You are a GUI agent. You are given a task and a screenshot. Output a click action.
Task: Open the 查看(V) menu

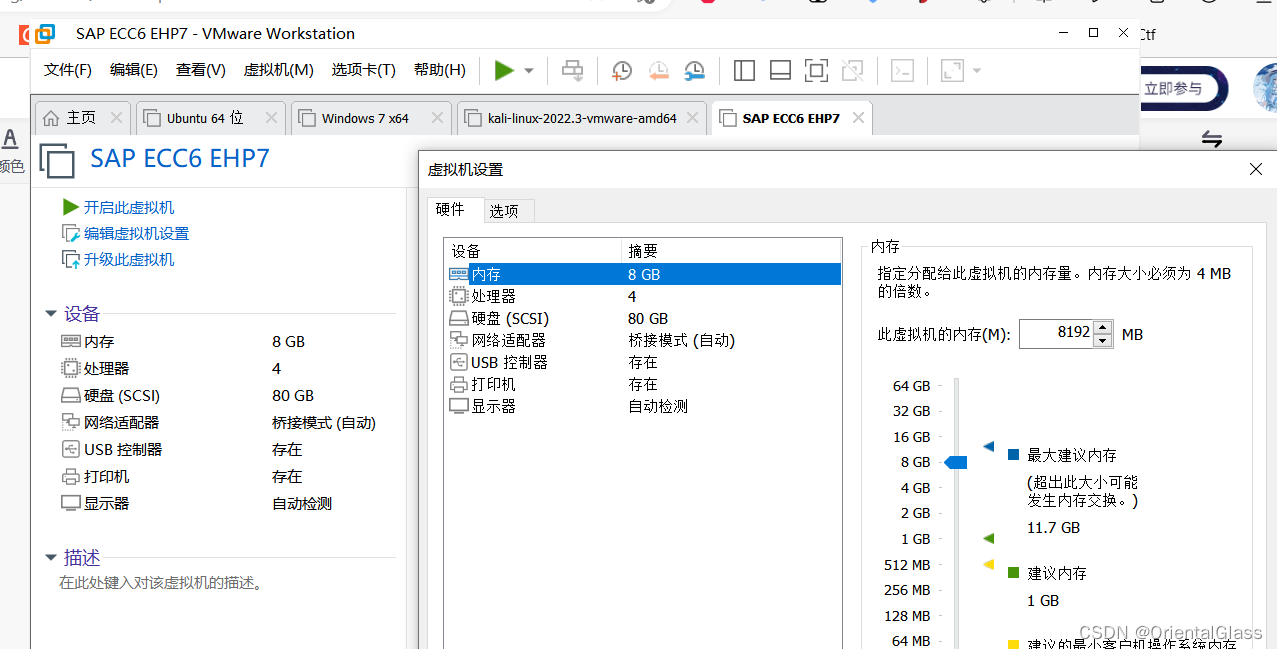201,70
